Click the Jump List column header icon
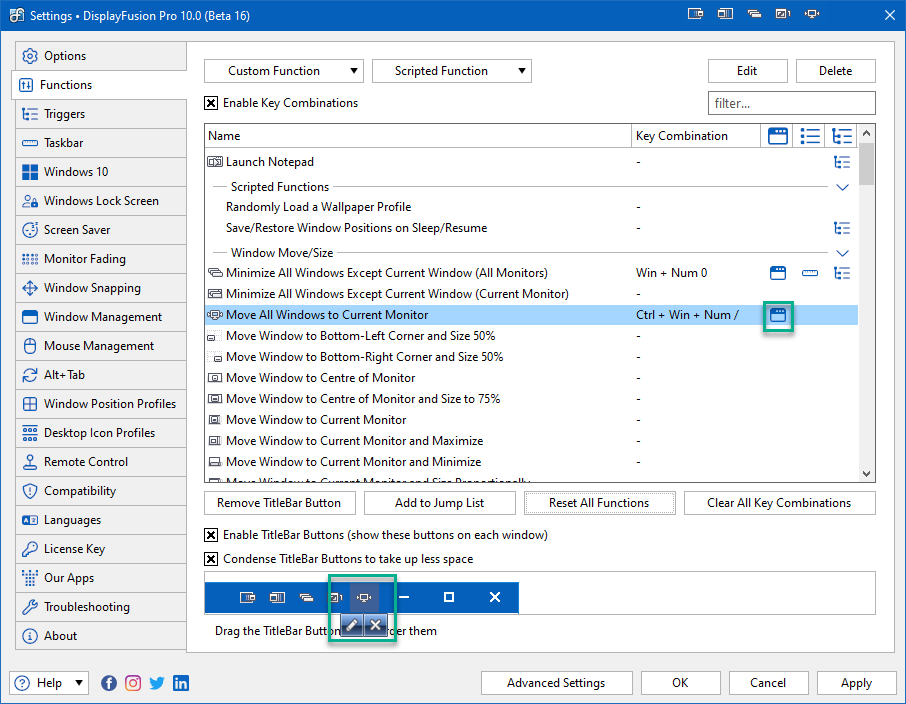Image resolution: width=906 pixels, height=704 pixels. [x=810, y=136]
